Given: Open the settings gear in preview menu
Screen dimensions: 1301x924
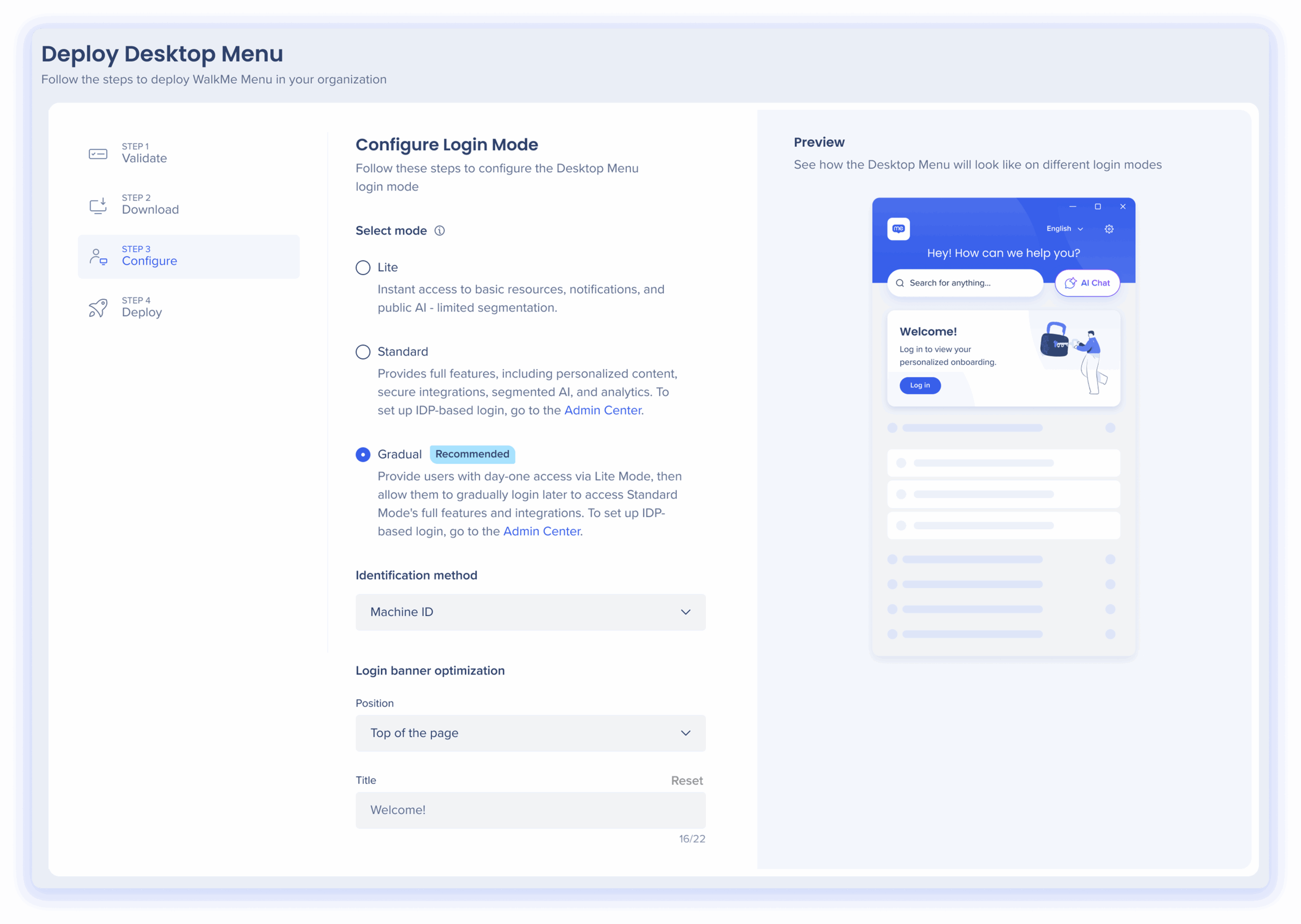Looking at the screenshot, I should coord(1108,229).
